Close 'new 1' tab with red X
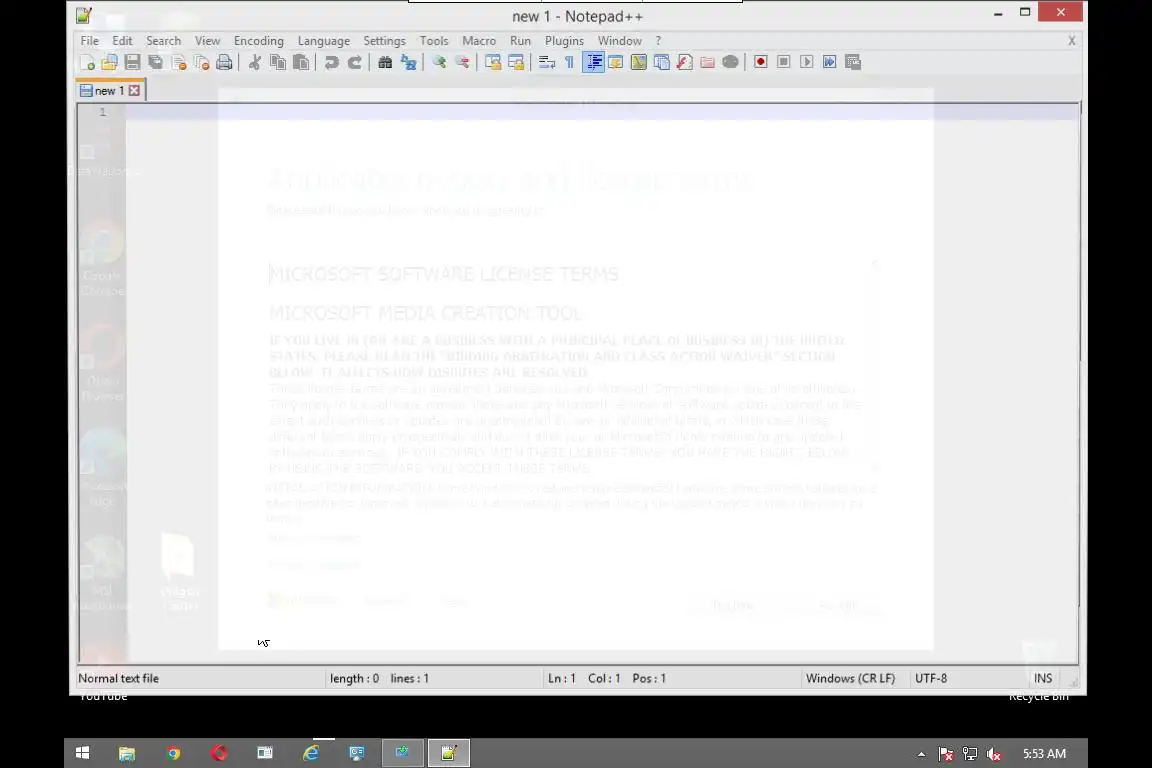Viewport: 1152px width, 768px height. click(x=134, y=90)
